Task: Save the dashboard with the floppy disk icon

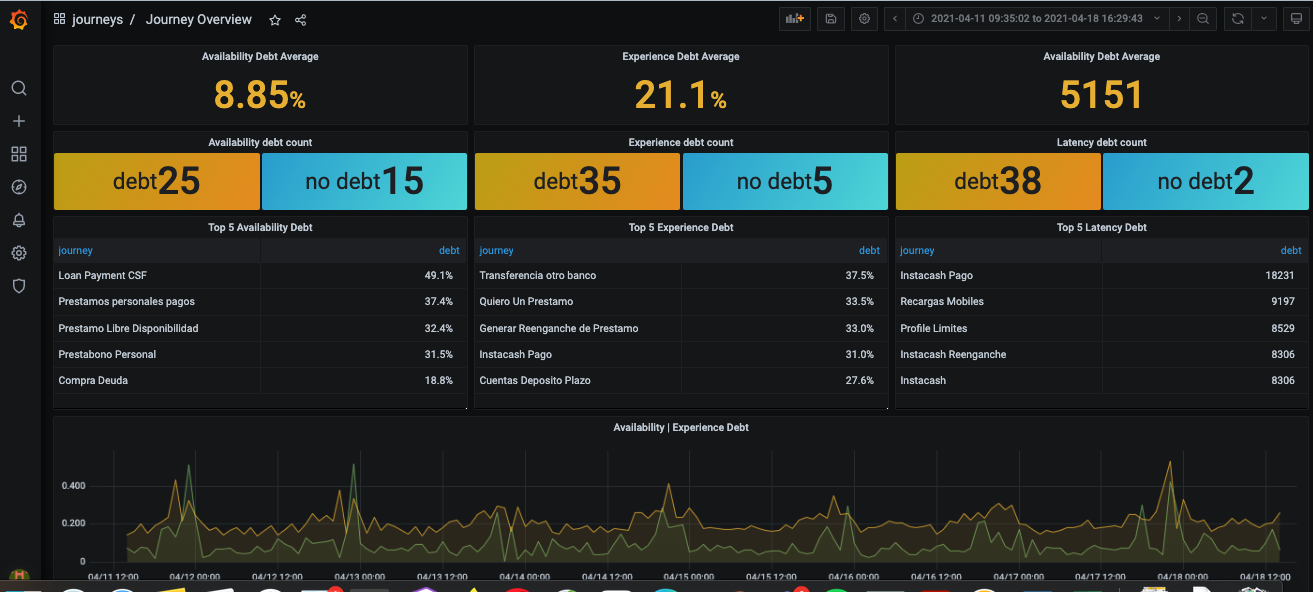Action: point(830,19)
